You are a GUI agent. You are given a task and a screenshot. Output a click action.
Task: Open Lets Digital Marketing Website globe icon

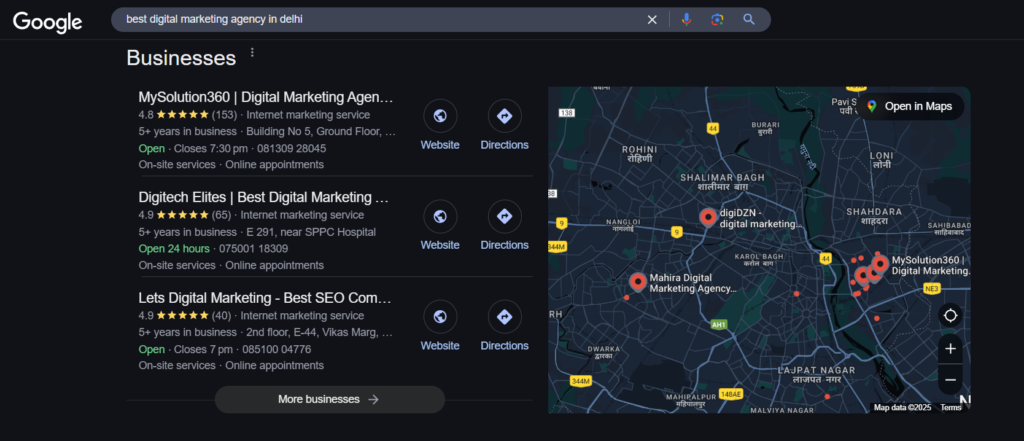click(x=440, y=317)
